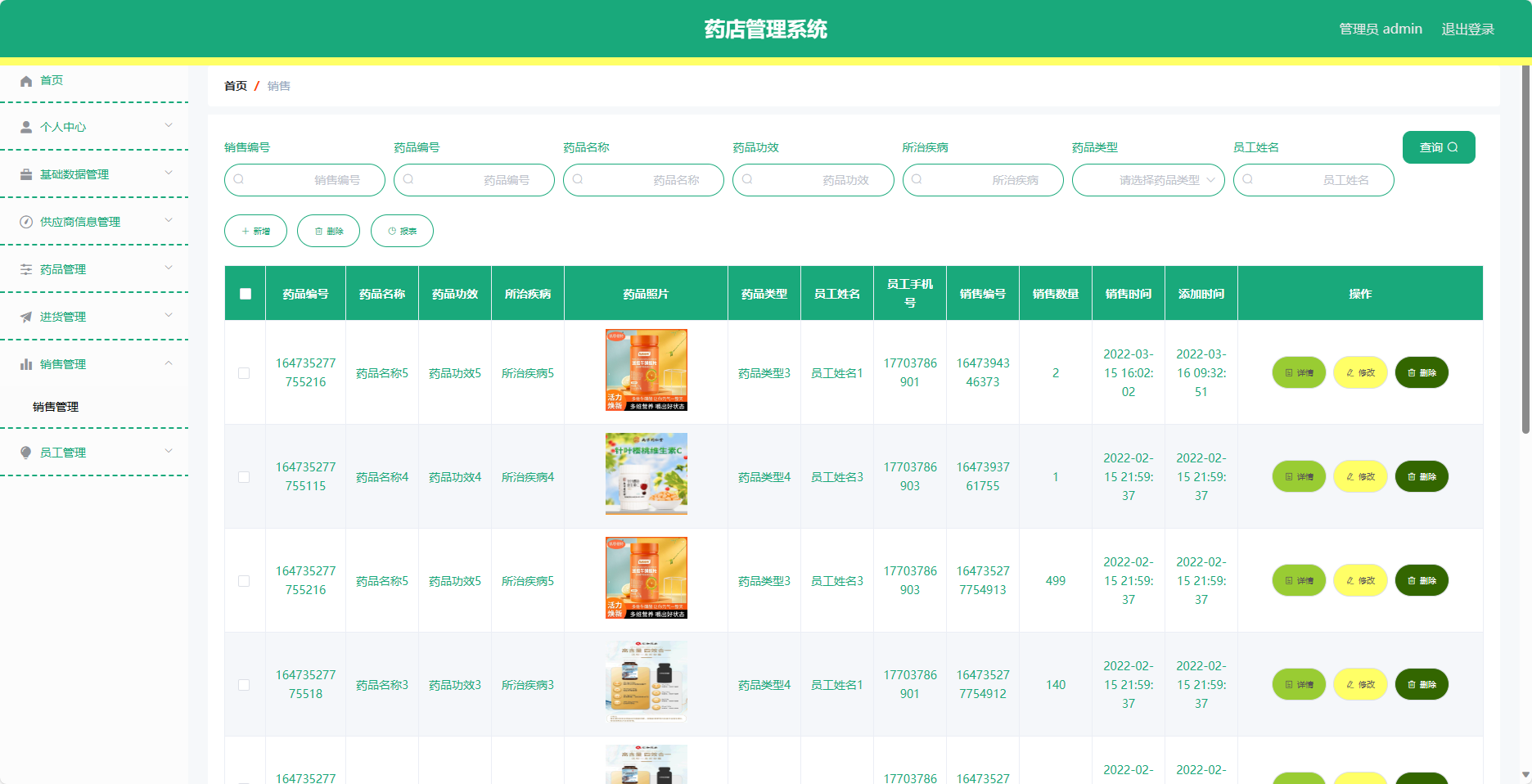The image size is (1532, 784).
Task: Click the search icon in the 药品功效 field
Action: coord(747,179)
